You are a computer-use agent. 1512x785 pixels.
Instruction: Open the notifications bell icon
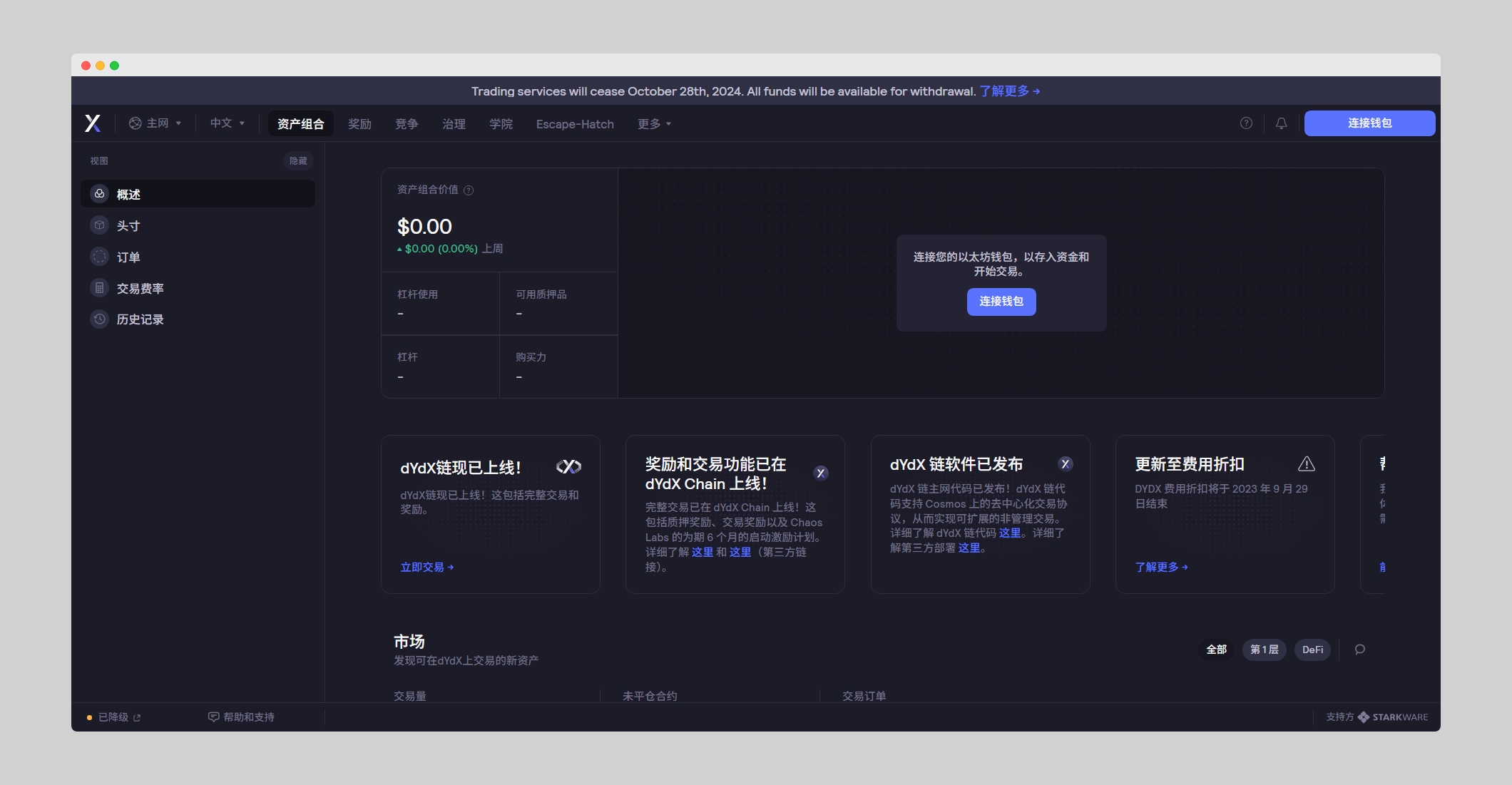1281,123
